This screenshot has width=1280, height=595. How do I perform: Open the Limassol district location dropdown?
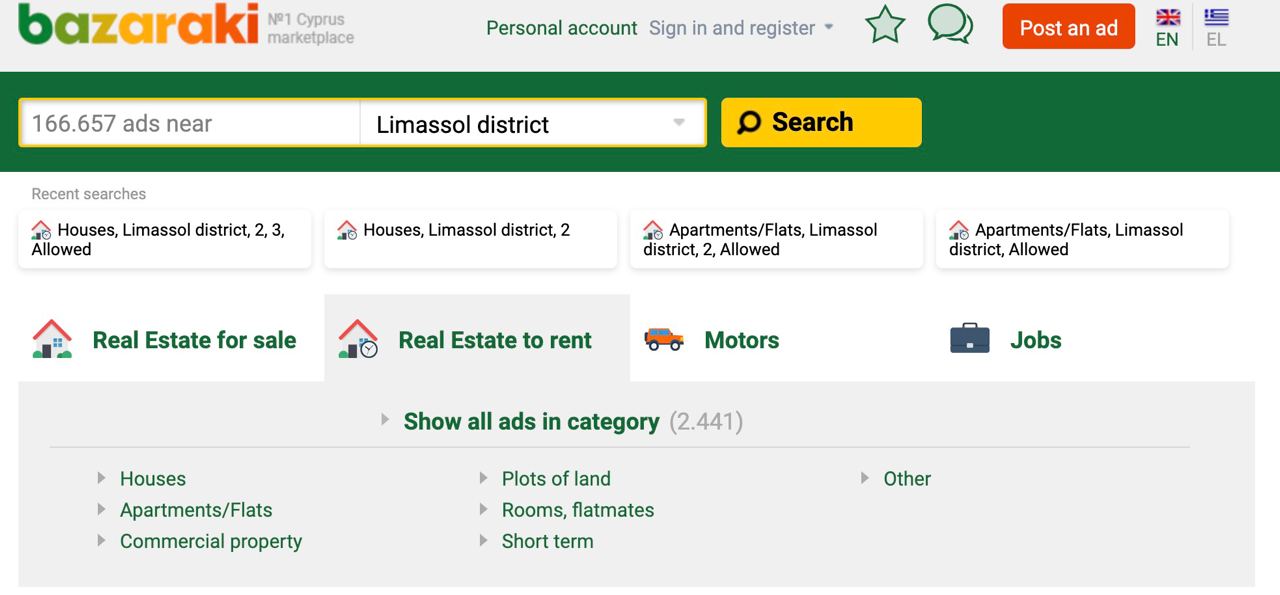click(x=532, y=124)
